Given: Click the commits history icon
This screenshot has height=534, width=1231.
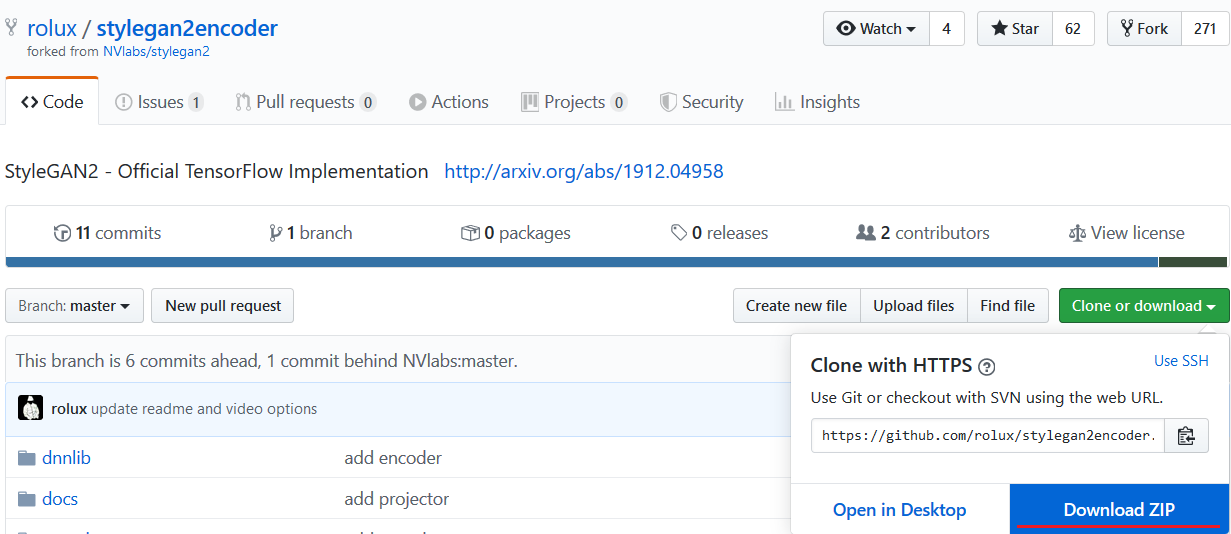Looking at the screenshot, I should point(62,233).
